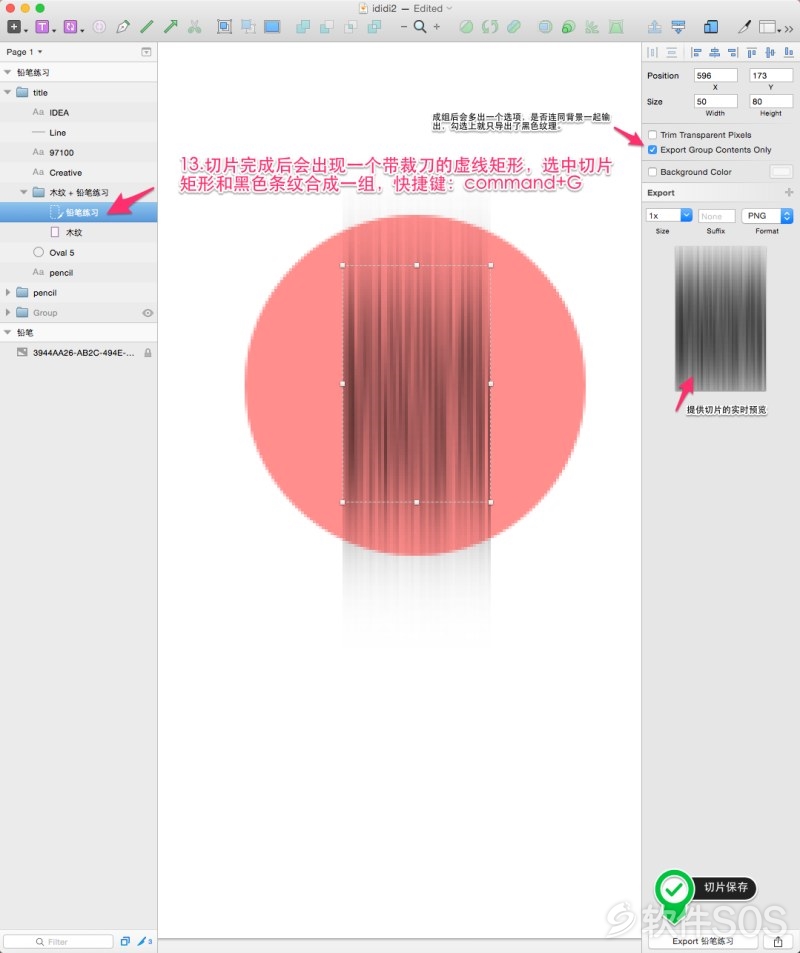The image size is (800, 953).
Task: Align selected layers to the left edge
Action: [696, 53]
